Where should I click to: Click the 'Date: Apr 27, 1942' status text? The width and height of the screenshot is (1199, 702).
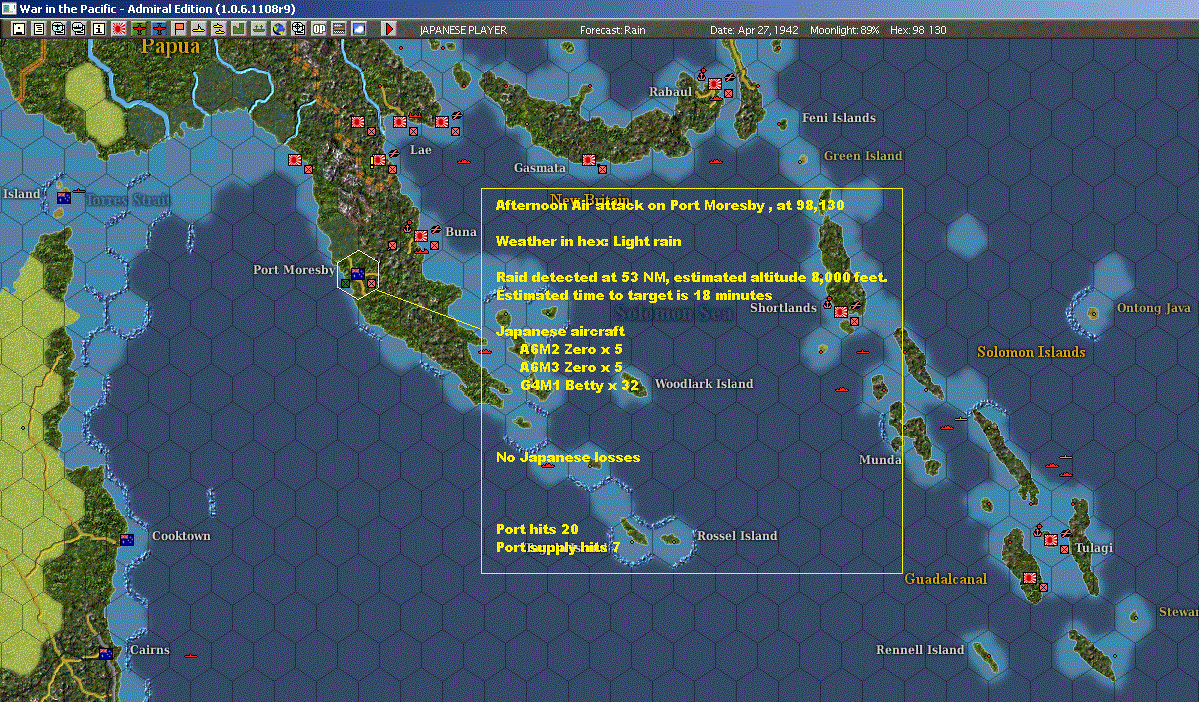(x=754, y=30)
